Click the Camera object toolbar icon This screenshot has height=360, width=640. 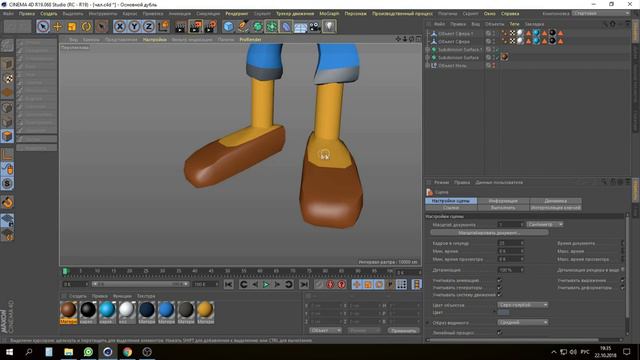[x=315, y=27]
